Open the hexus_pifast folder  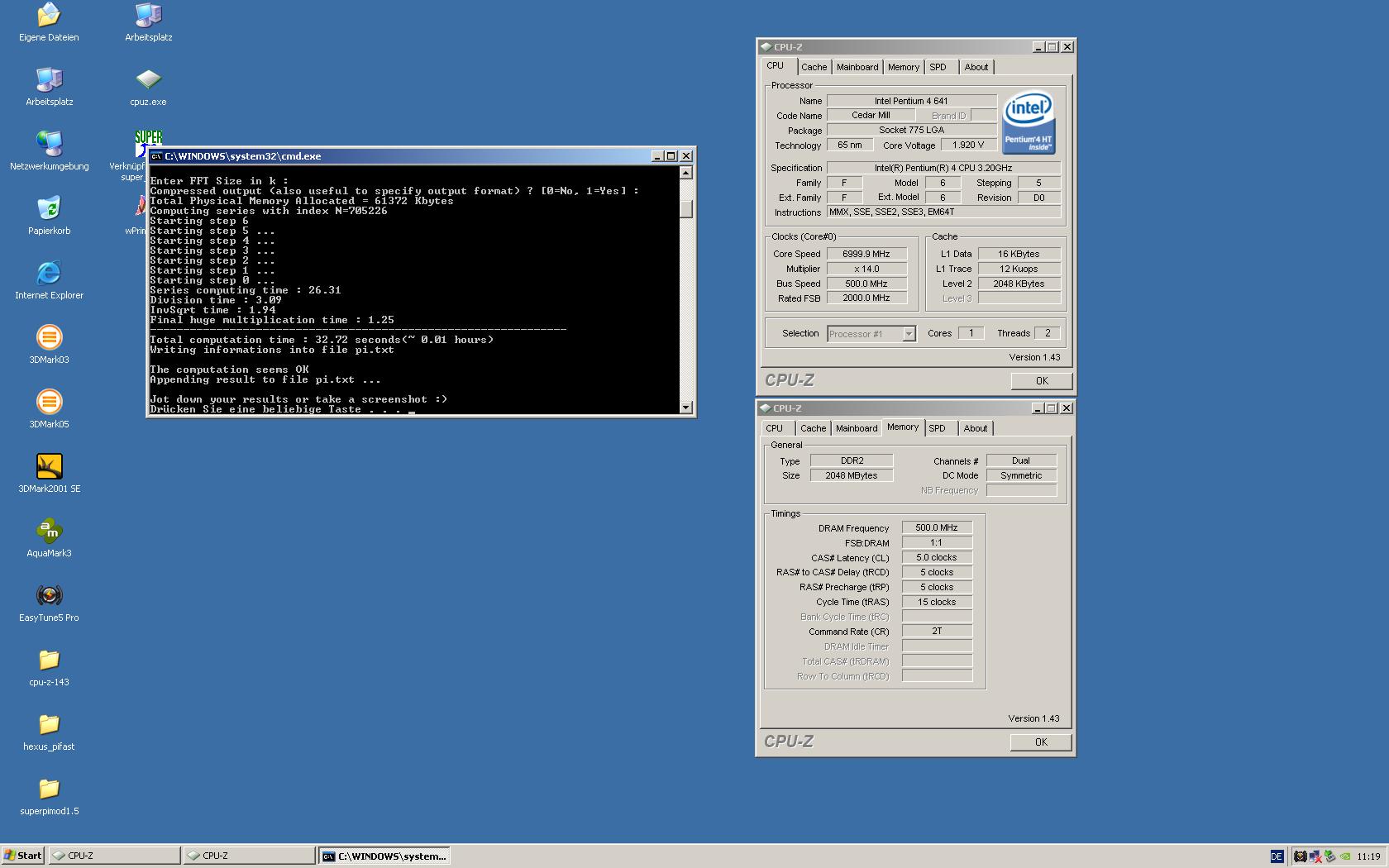click(x=49, y=732)
